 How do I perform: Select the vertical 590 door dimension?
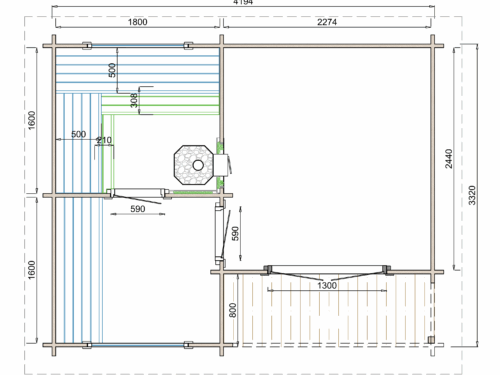pos(235,233)
